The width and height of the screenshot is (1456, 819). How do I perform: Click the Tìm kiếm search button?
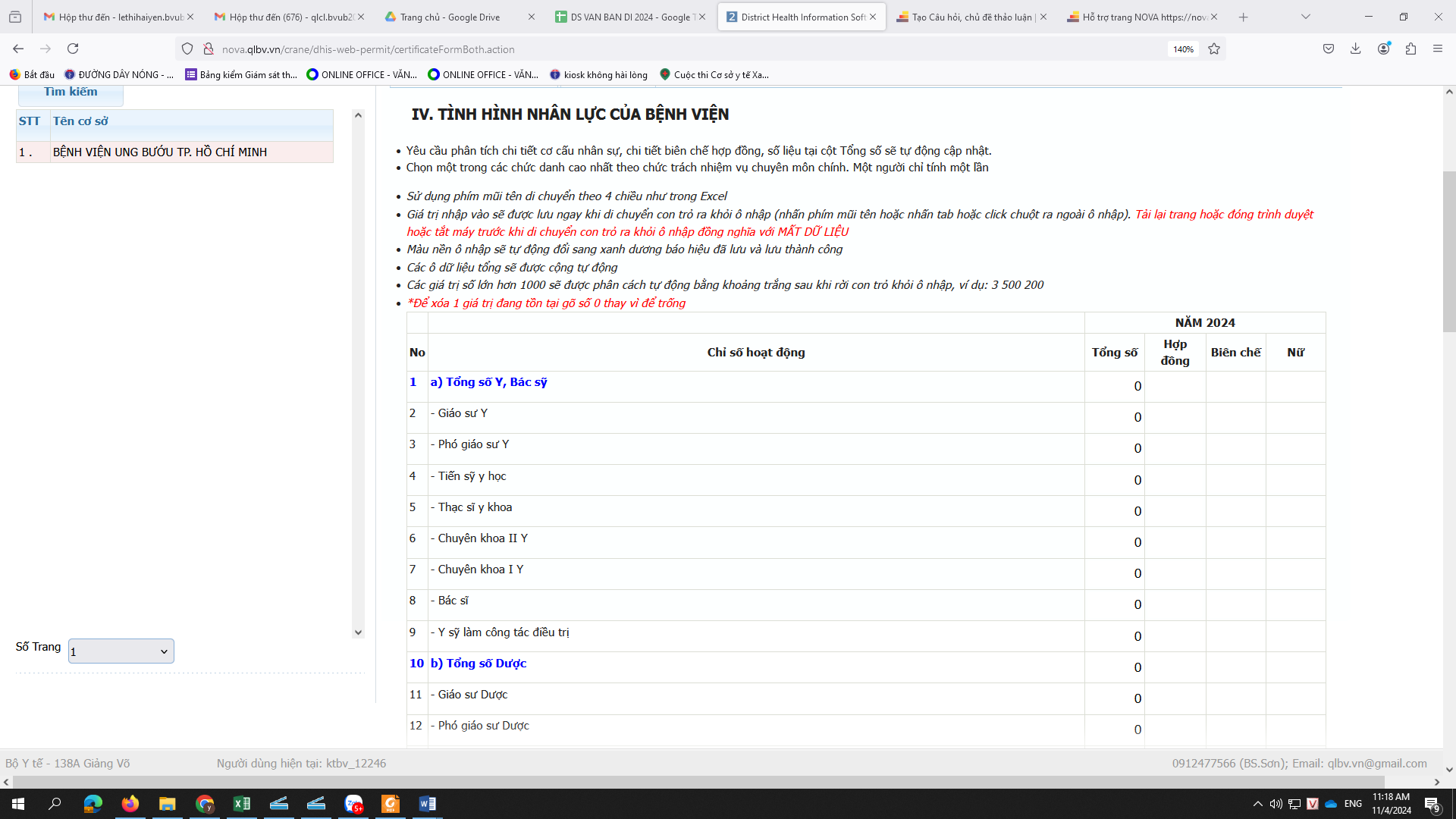coord(71,93)
